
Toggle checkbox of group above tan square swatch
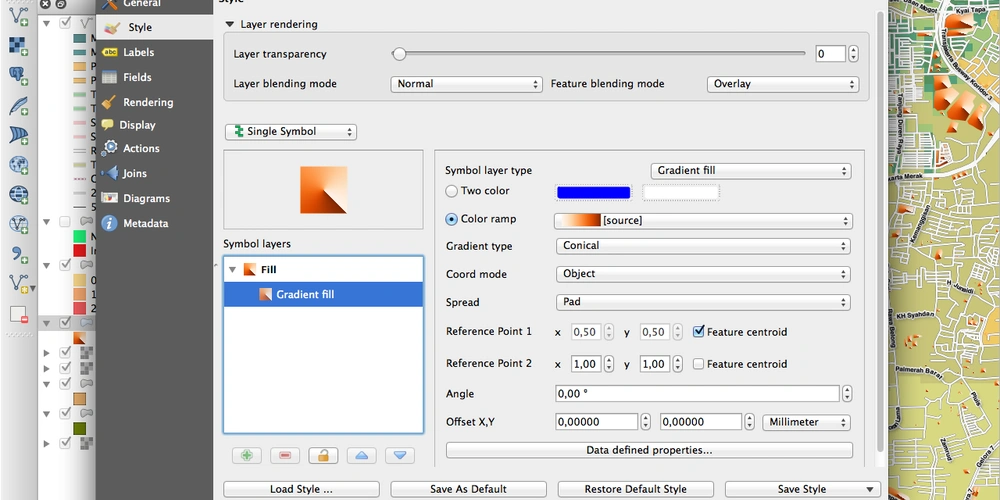pyautogui.click(x=65, y=383)
